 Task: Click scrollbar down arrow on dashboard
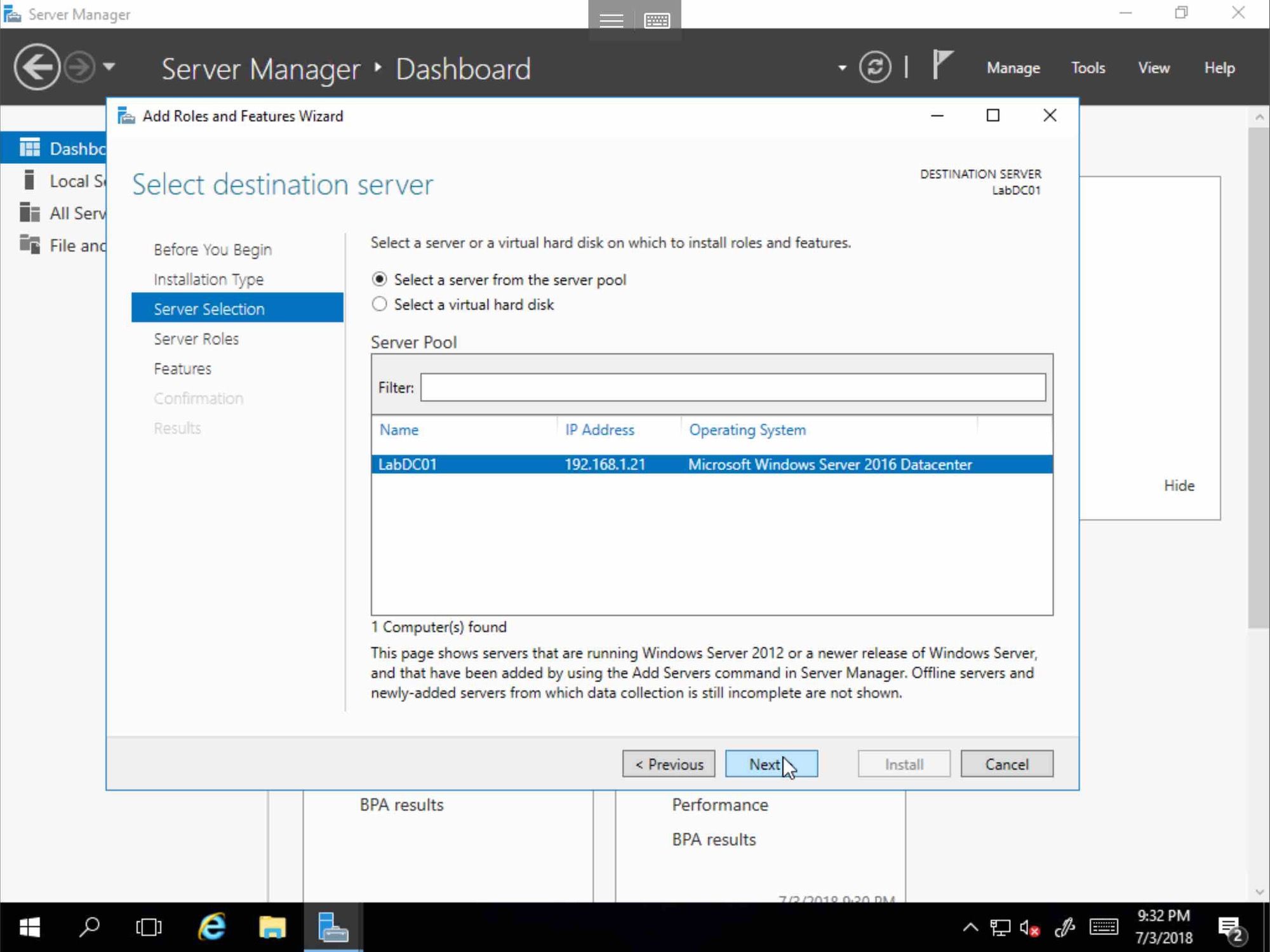click(x=1259, y=892)
